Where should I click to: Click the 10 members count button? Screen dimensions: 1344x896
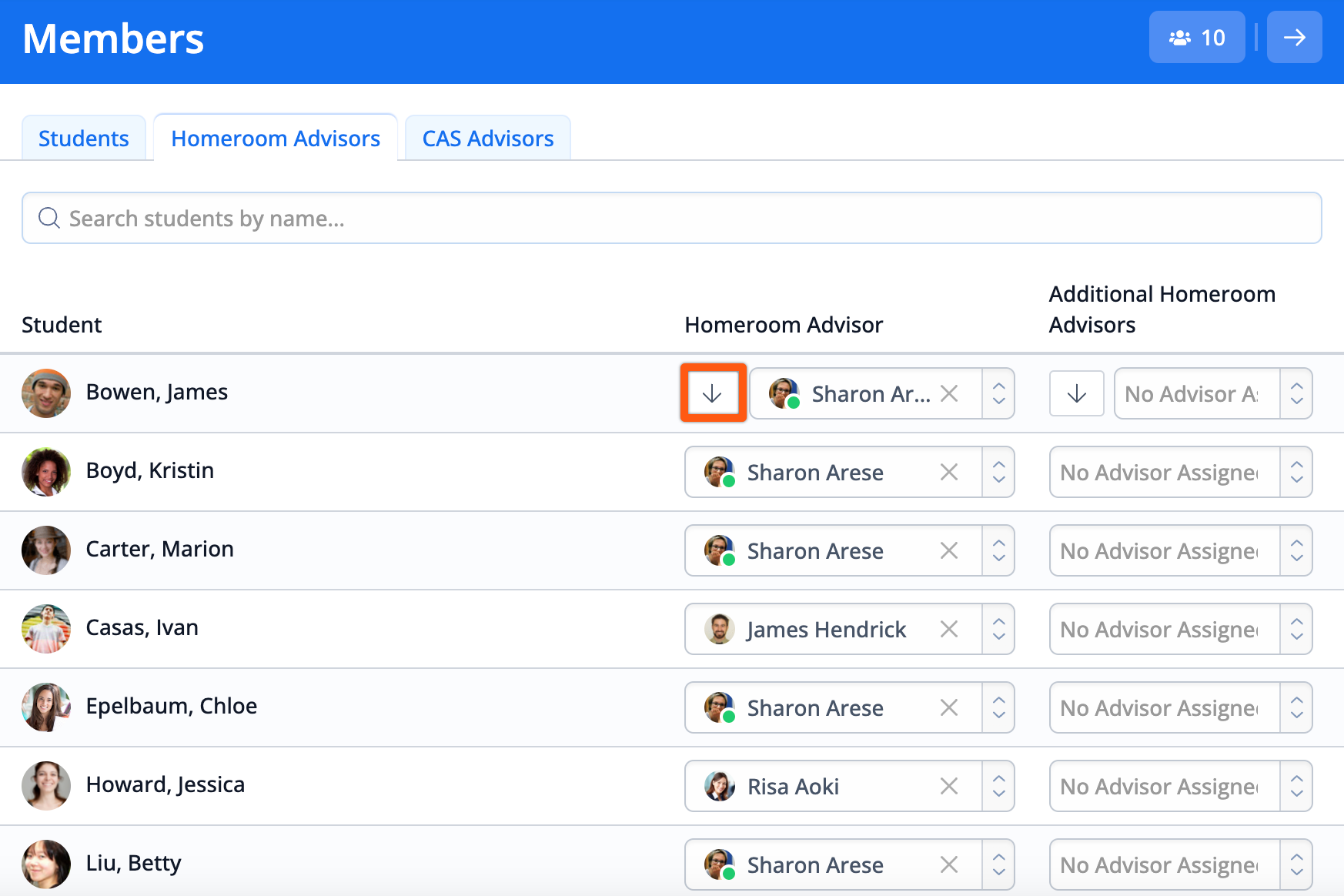(1196, 37)
